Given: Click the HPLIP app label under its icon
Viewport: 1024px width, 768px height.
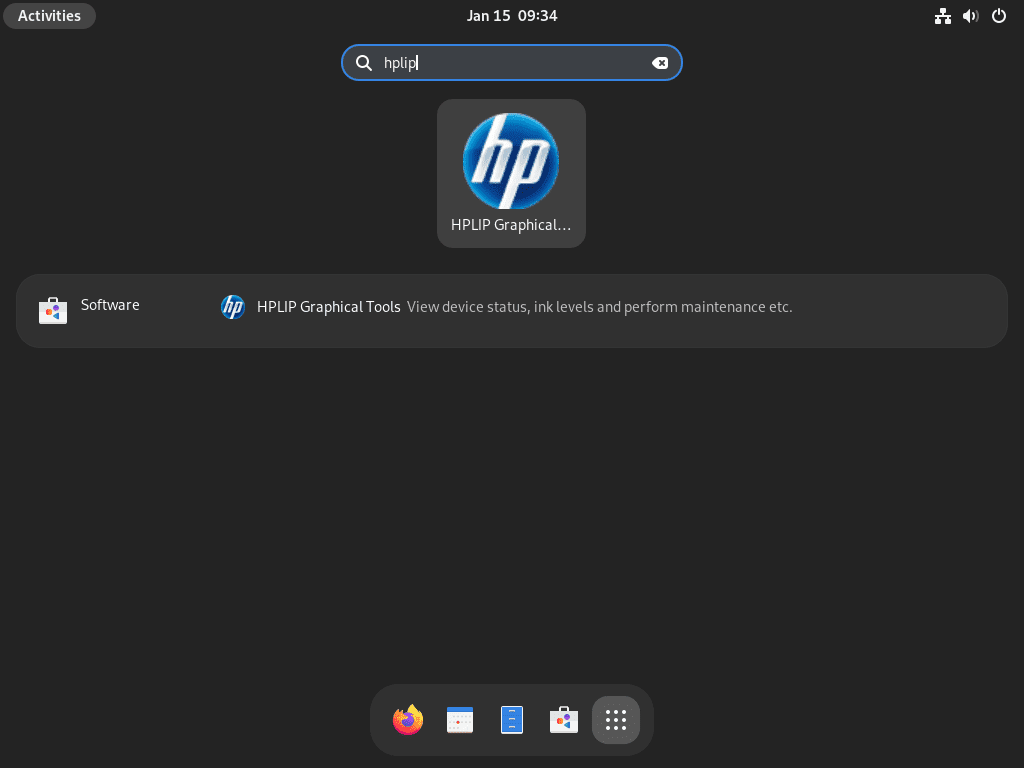Looking at the screenshot, I should pyautogui.click(x=511, y=225).
